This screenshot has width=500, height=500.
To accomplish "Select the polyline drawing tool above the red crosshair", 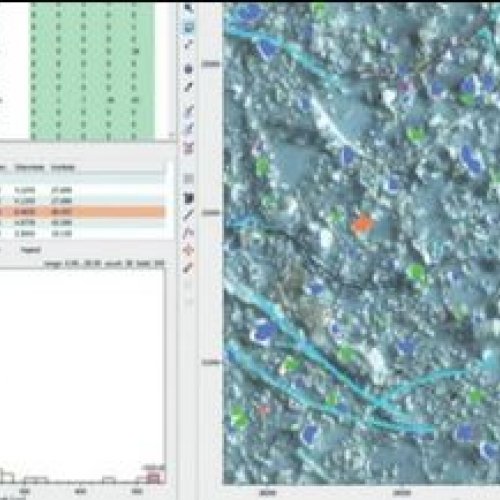I will tap(189, 233).
